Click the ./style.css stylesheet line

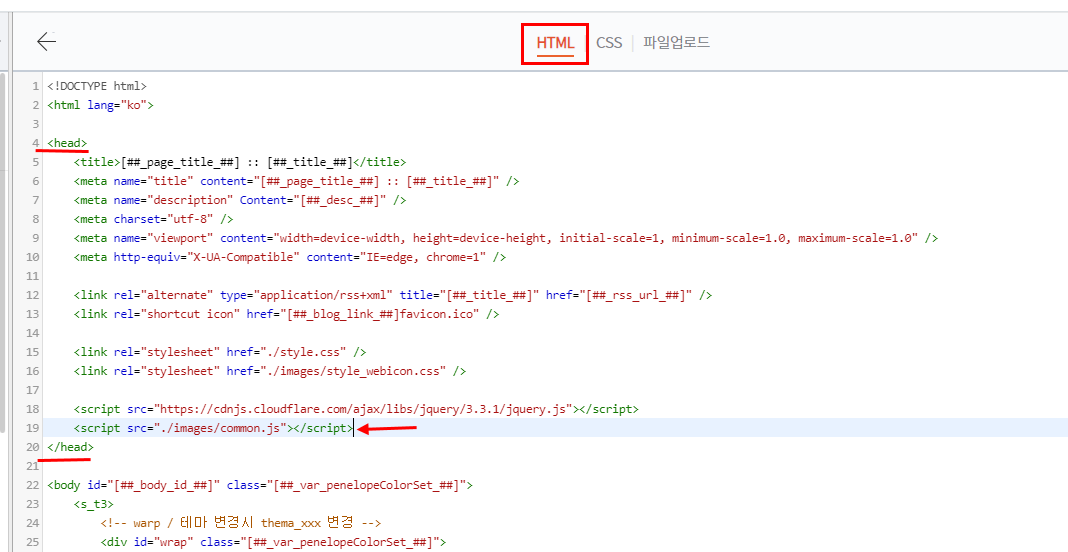coord(220,352)
